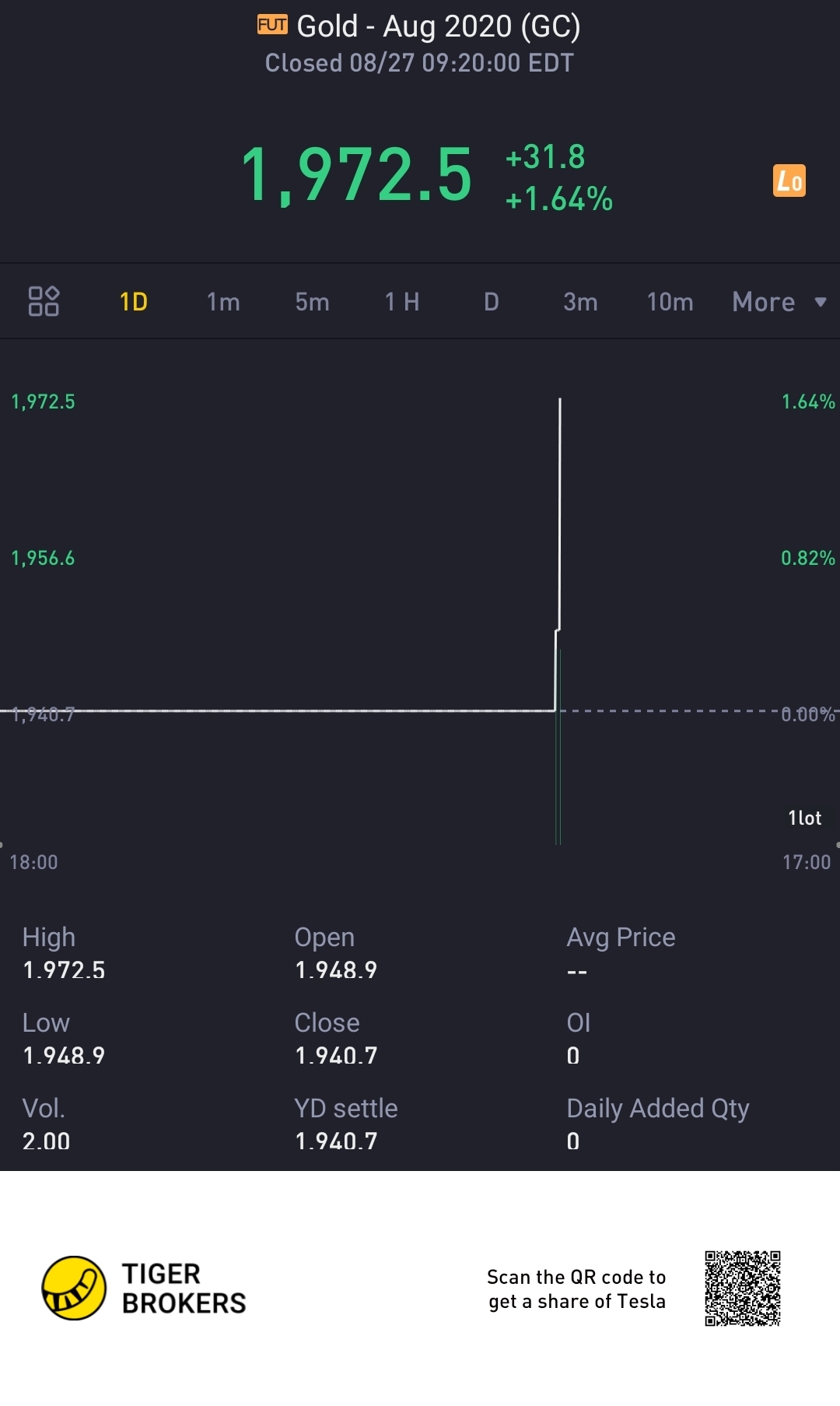Image resolution: width=840 pixels, height=1406 pixels.
Task: Tap the orange Lo badge icon
Action: 789,181
